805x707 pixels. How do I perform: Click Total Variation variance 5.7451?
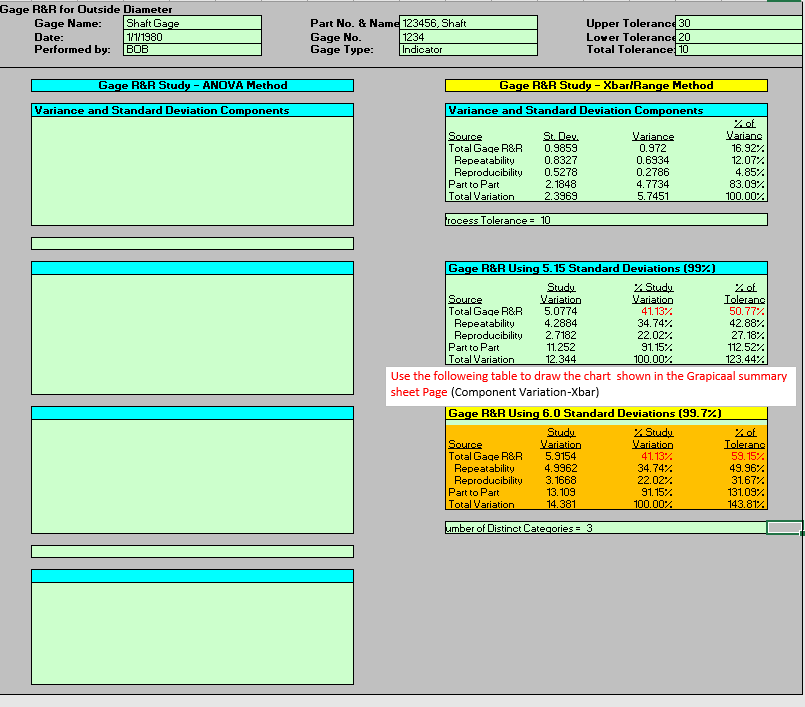[x=653, y=196]
